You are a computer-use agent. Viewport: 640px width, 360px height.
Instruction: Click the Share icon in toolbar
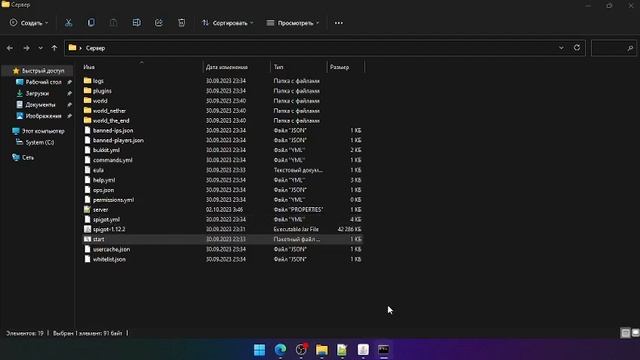(x=159, y=23)
